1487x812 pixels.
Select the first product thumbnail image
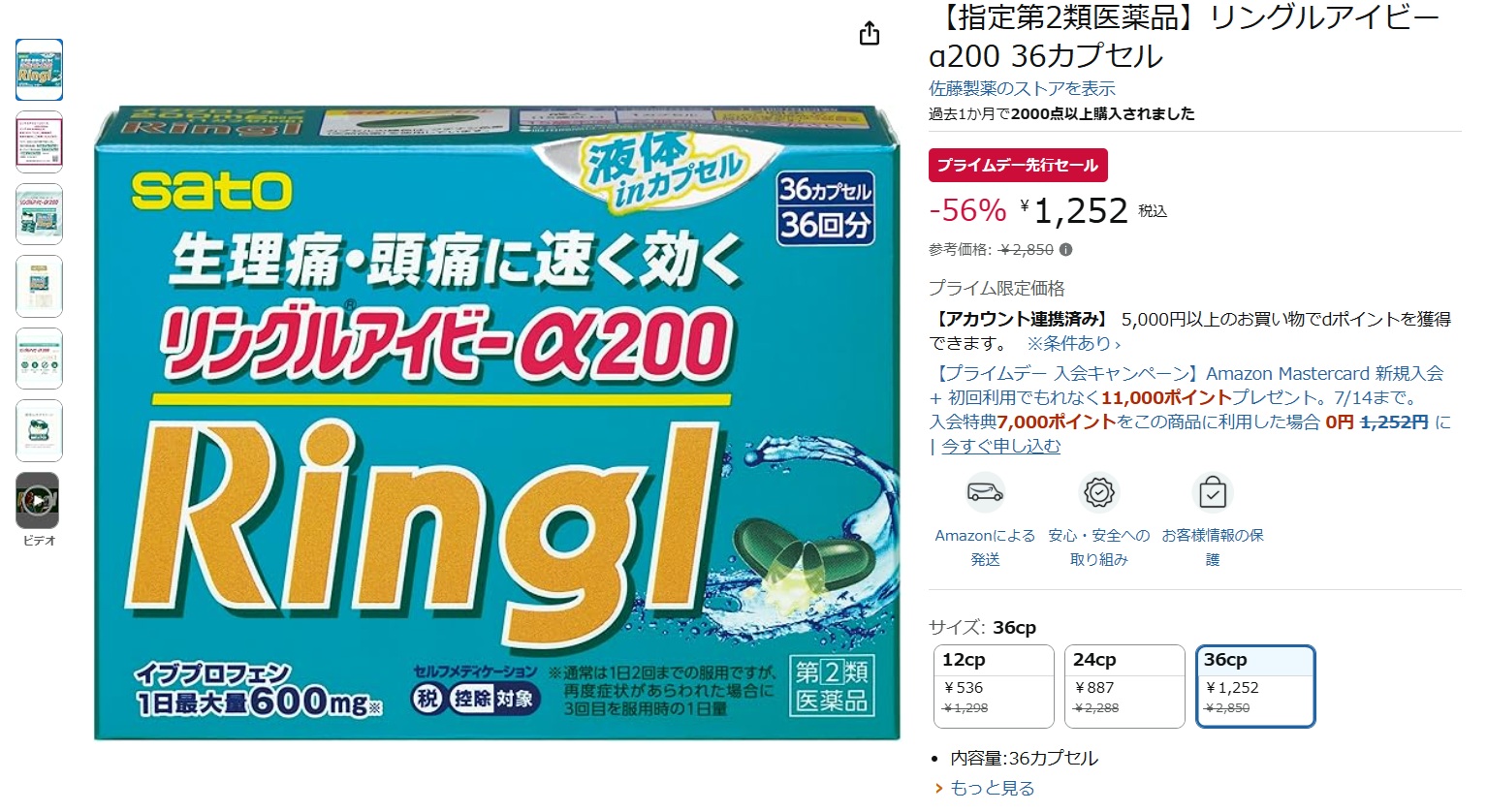(39, 70)
